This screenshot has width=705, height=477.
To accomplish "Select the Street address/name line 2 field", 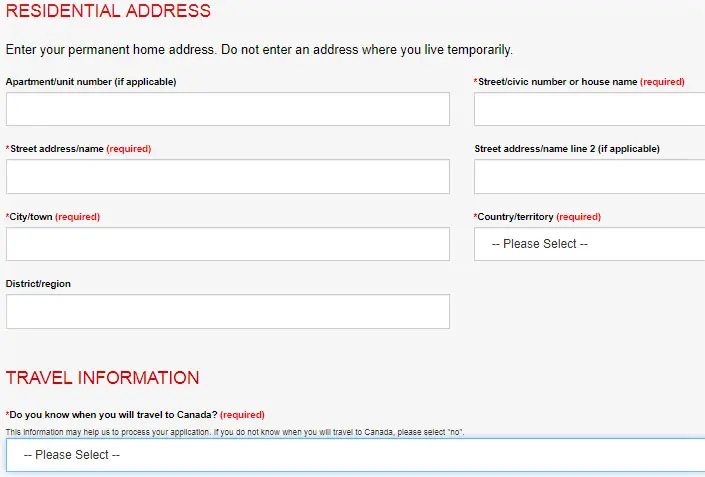I will tap(589, 176).
